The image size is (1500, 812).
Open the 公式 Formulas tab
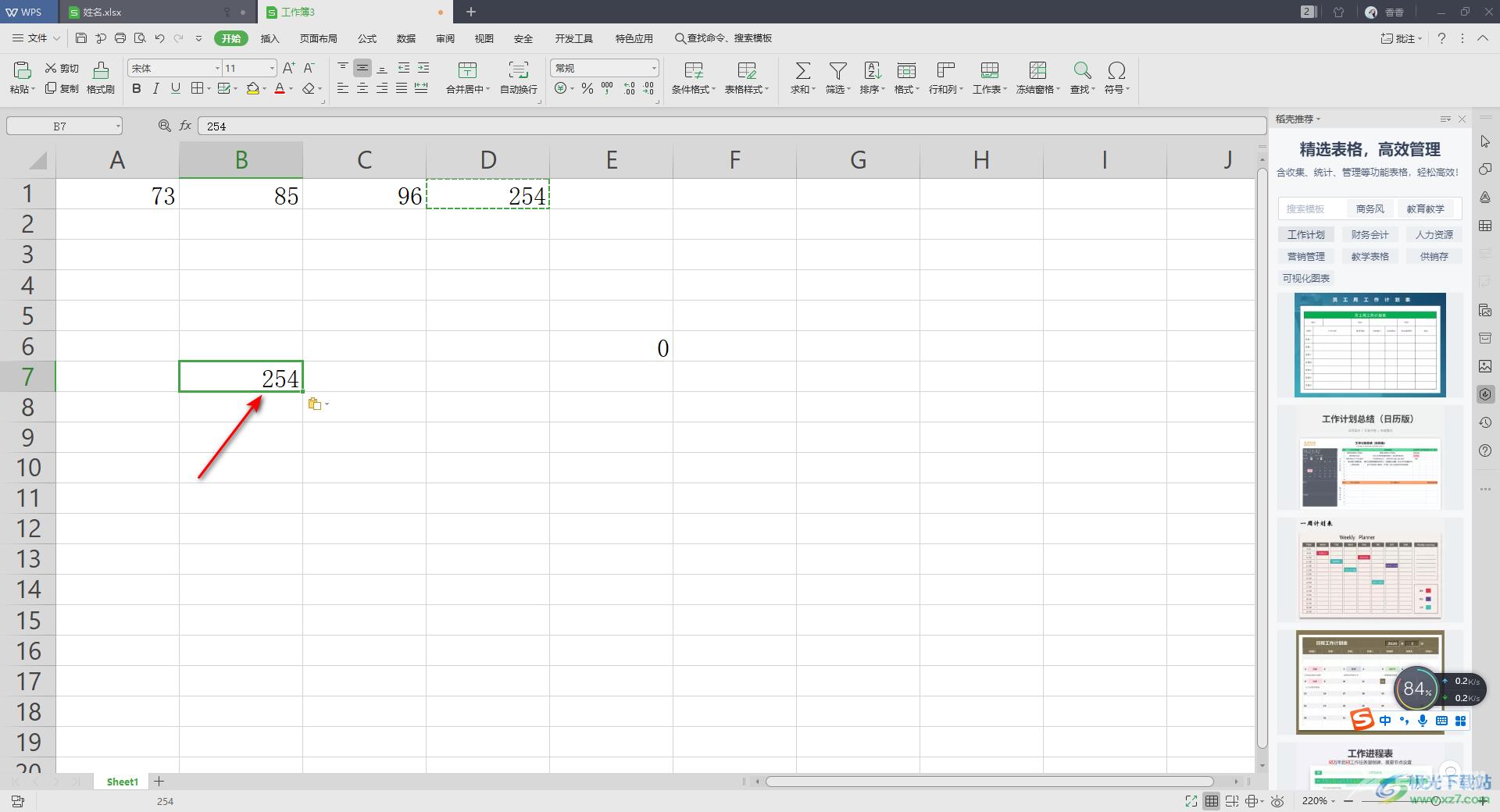tap(367, 38)
